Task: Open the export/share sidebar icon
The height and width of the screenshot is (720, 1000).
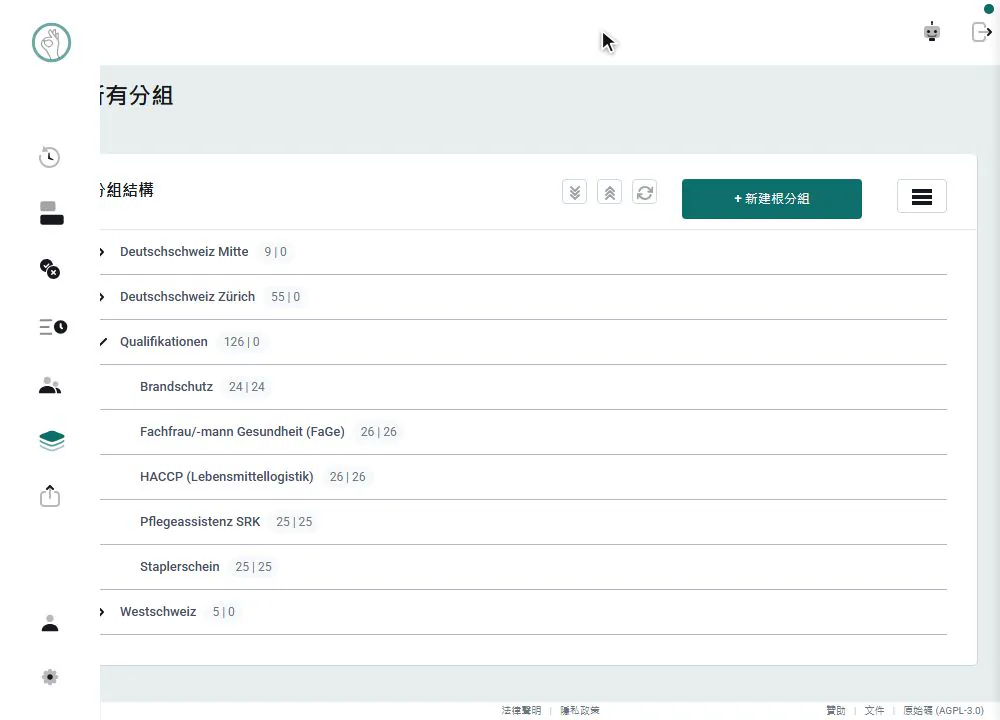Action: (50, 496)
